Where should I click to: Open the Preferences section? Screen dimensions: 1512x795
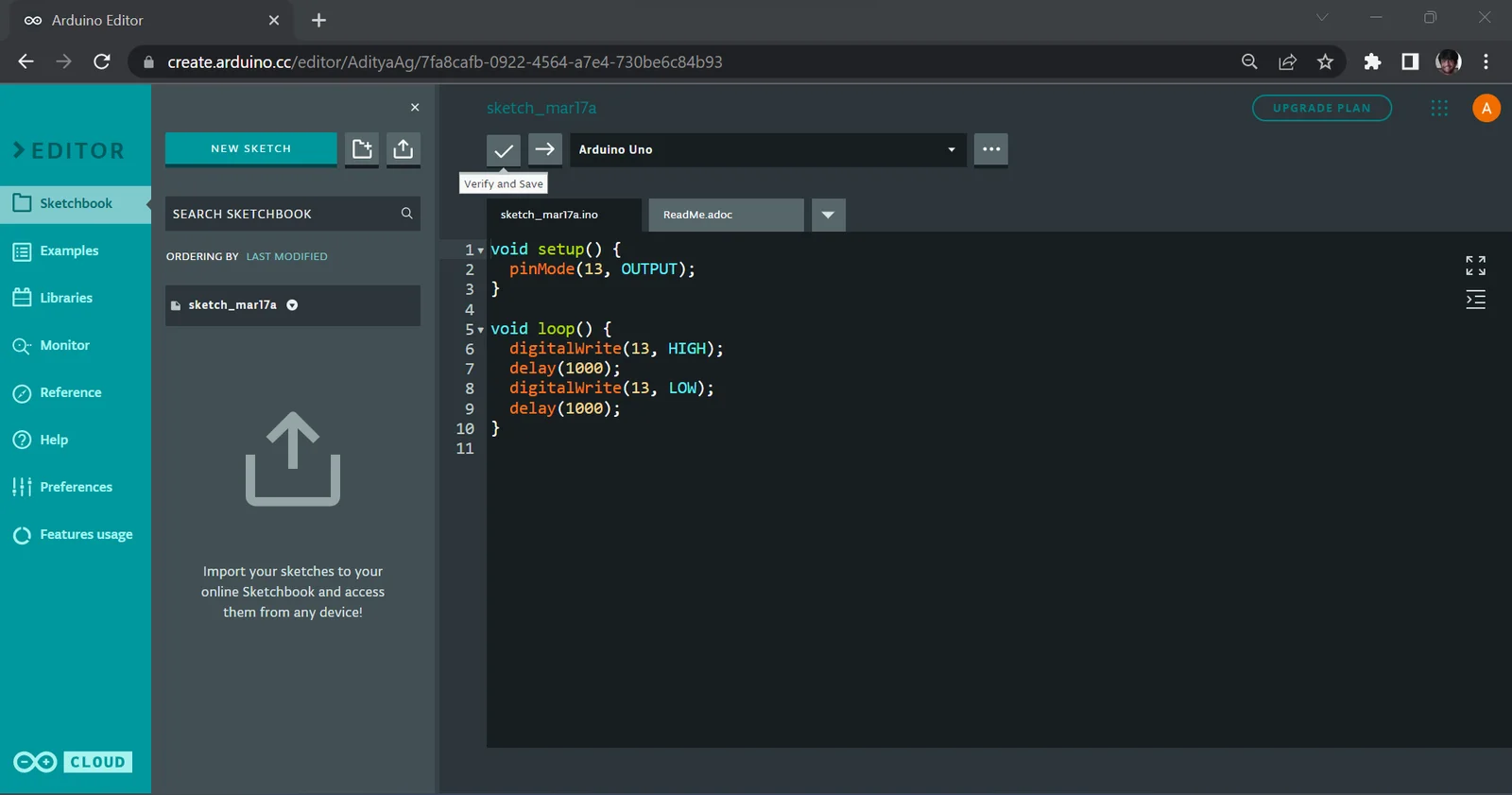pyautogui.click(x=76, y=487)
